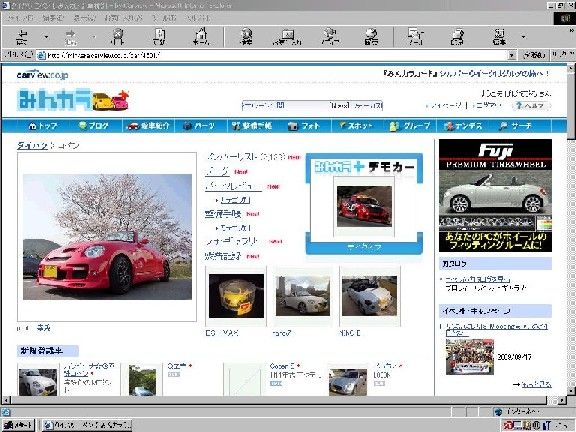The height and width of the screenshot is (432, 576).
Task: Open the ブログ item in the blue navigation bar
Action: [94, 126]
